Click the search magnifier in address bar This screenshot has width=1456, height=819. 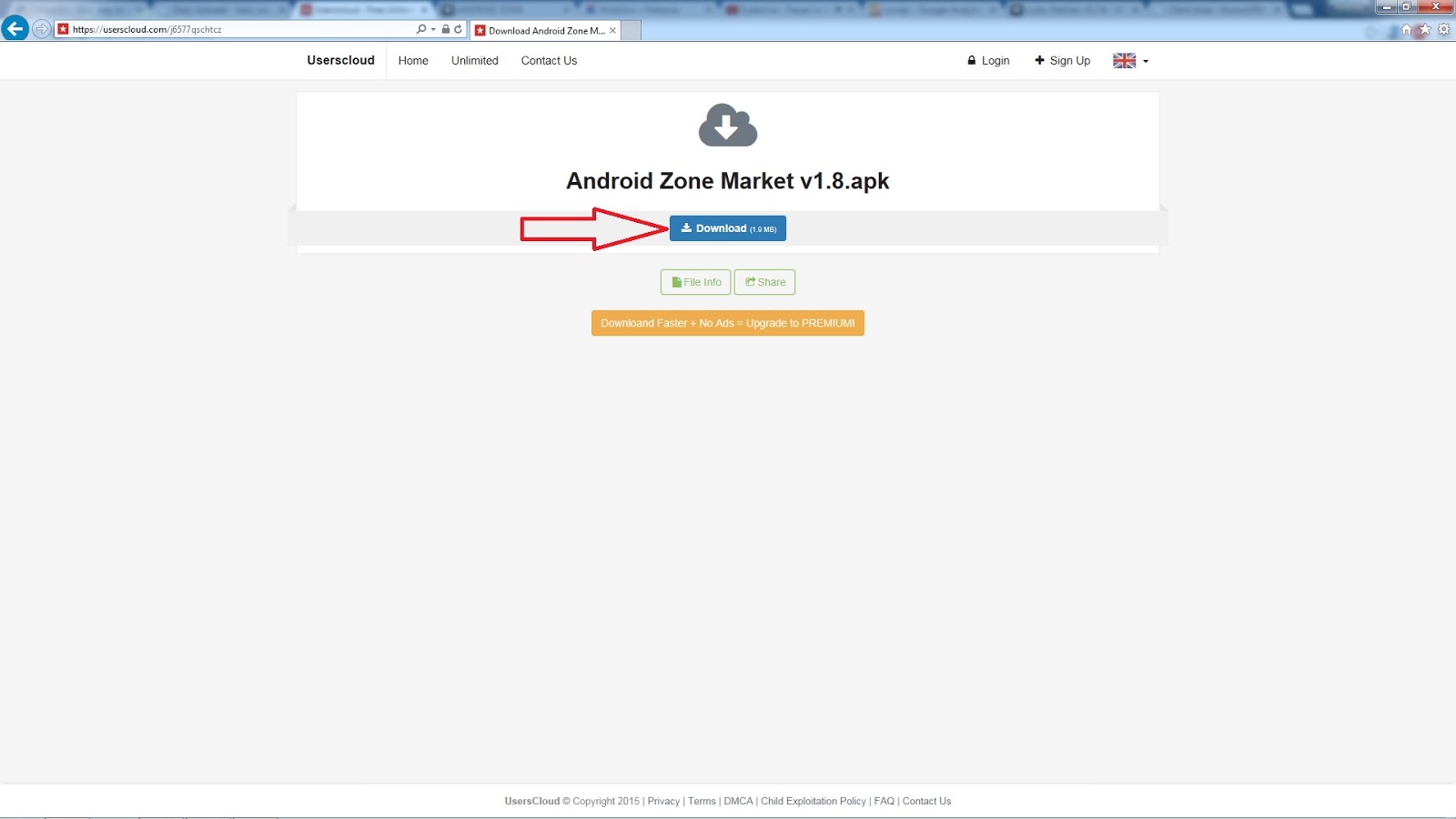pyautogui.click(x=420, y=29)
